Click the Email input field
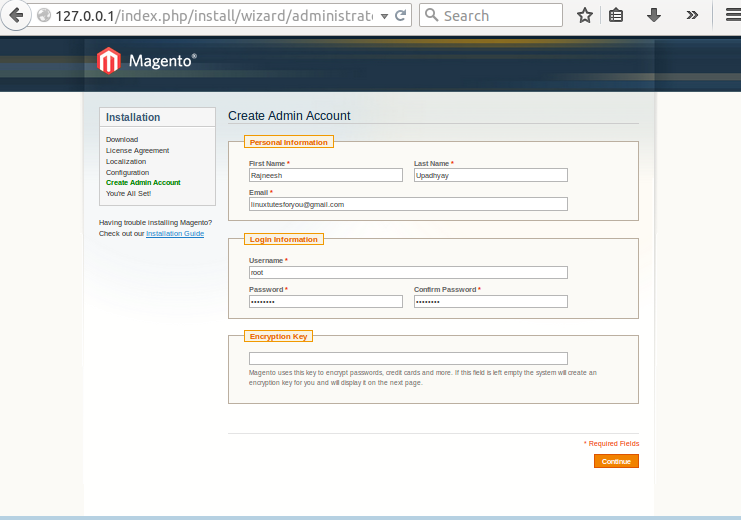This screenshot has width=741, height=520. (x=408, y=204)
